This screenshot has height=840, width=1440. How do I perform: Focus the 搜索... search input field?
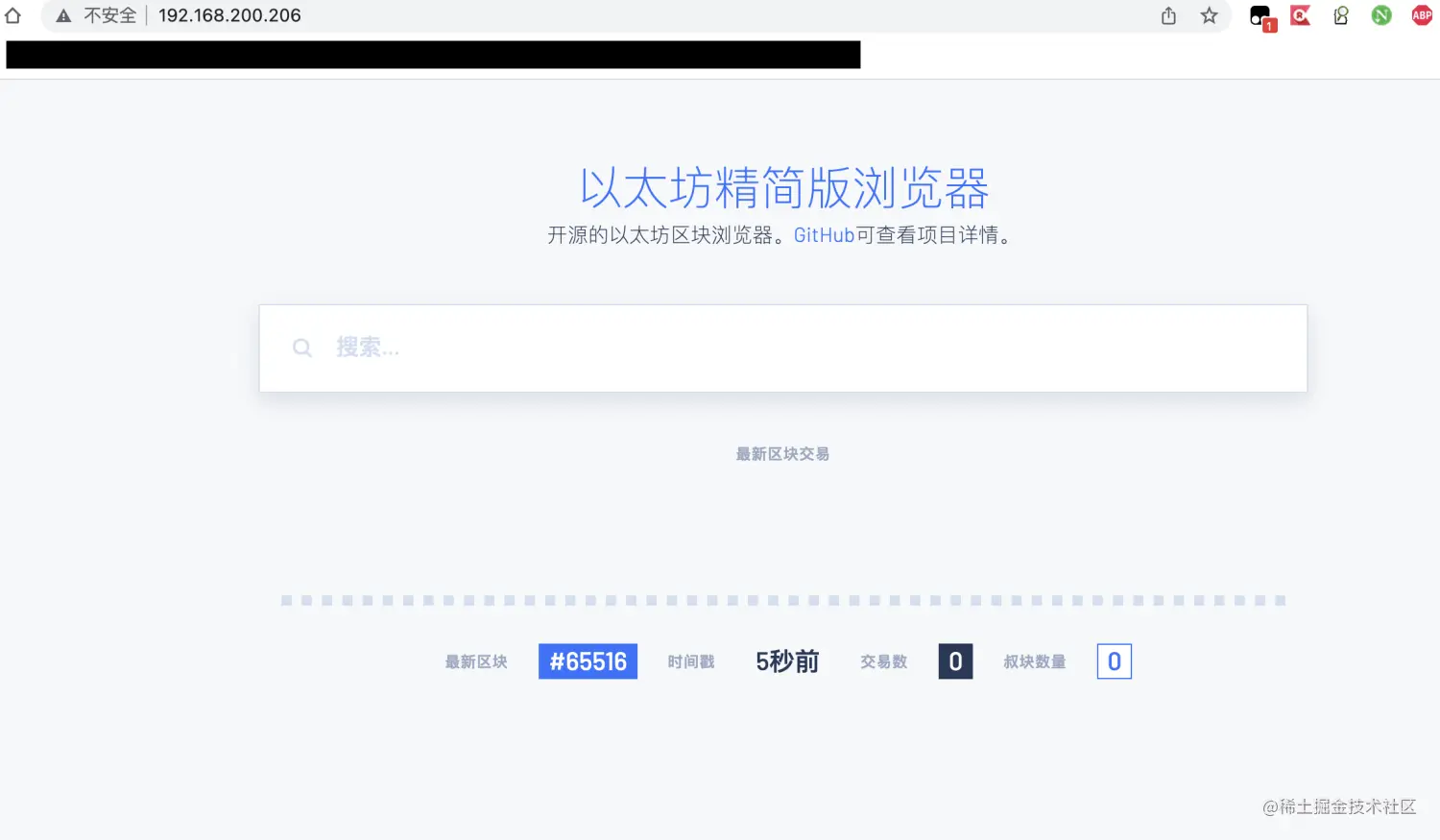point(782,348)
